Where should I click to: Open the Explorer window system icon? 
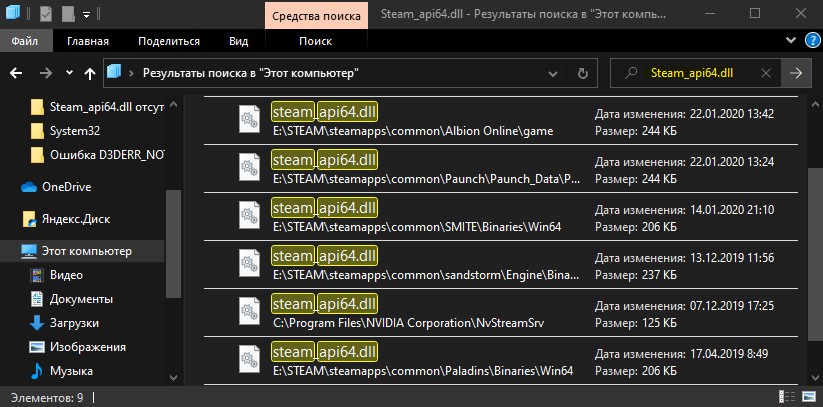(13, 13)
